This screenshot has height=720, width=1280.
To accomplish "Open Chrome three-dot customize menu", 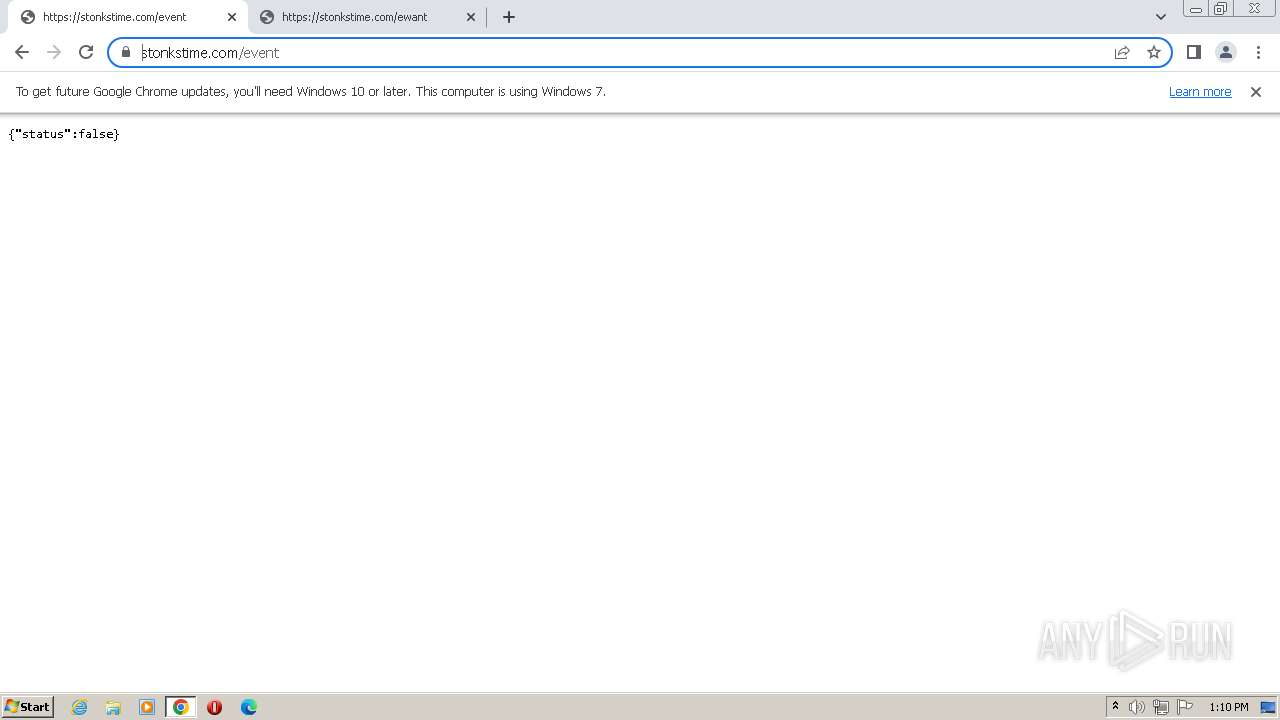I will pyautogui.click(x=1258, y=52).
